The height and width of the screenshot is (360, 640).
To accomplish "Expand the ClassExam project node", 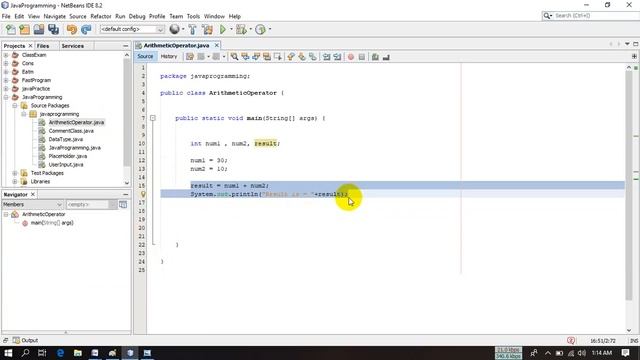I will click(6, 55).
